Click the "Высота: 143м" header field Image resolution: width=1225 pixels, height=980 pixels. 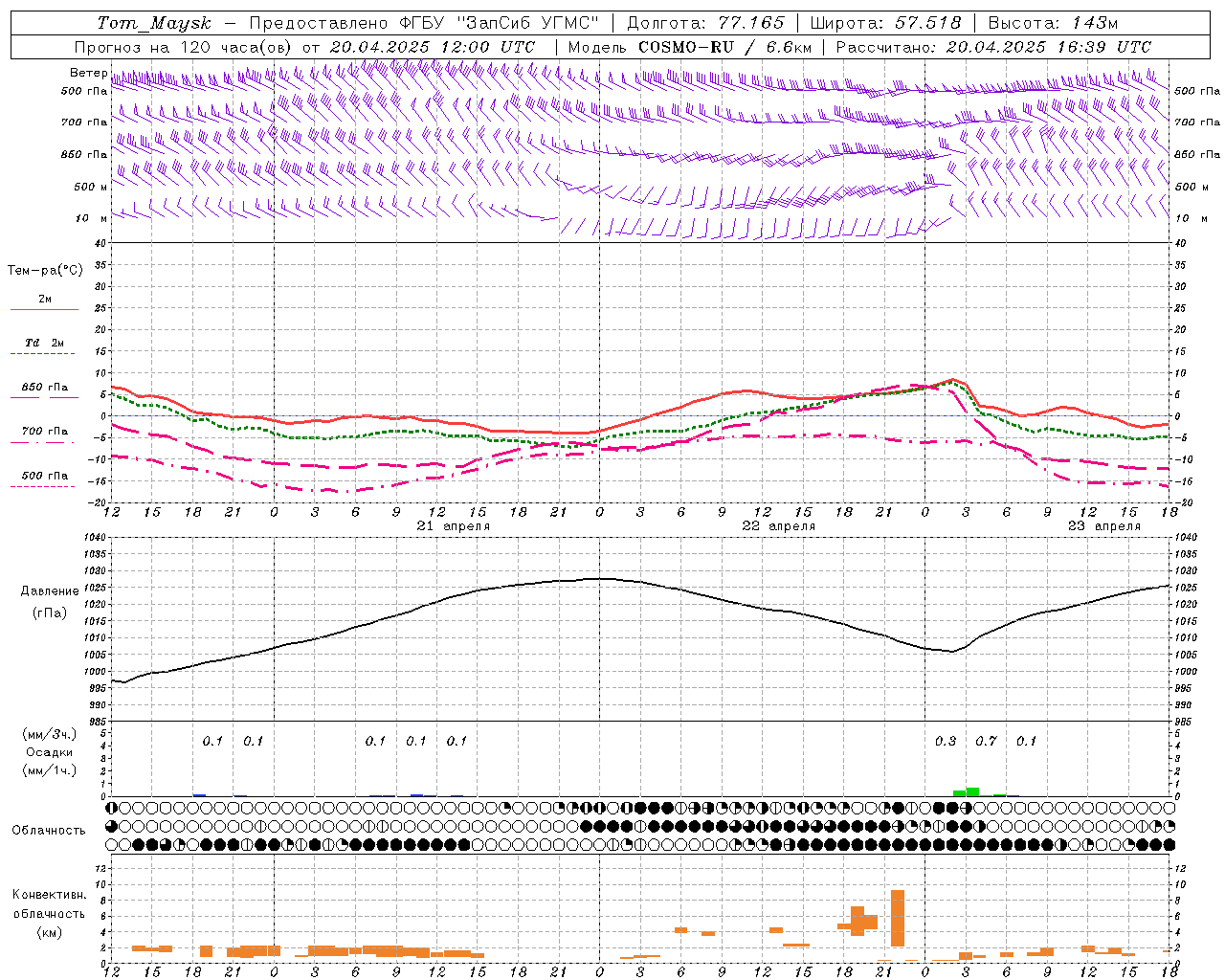pos(1053,23)
